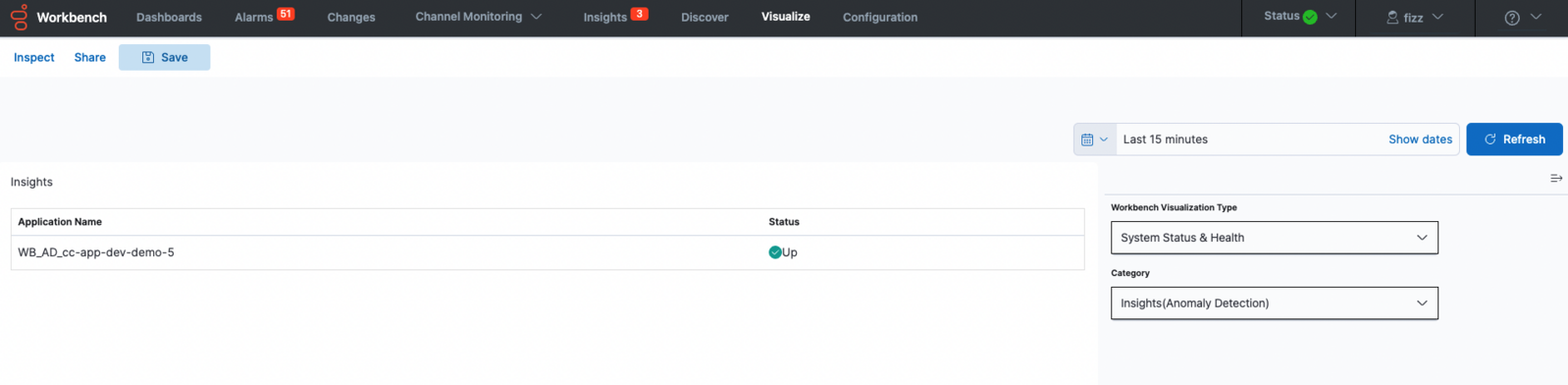Open the help question mark icon
The image size is (1568, 385).
[x=1512, y=18]
